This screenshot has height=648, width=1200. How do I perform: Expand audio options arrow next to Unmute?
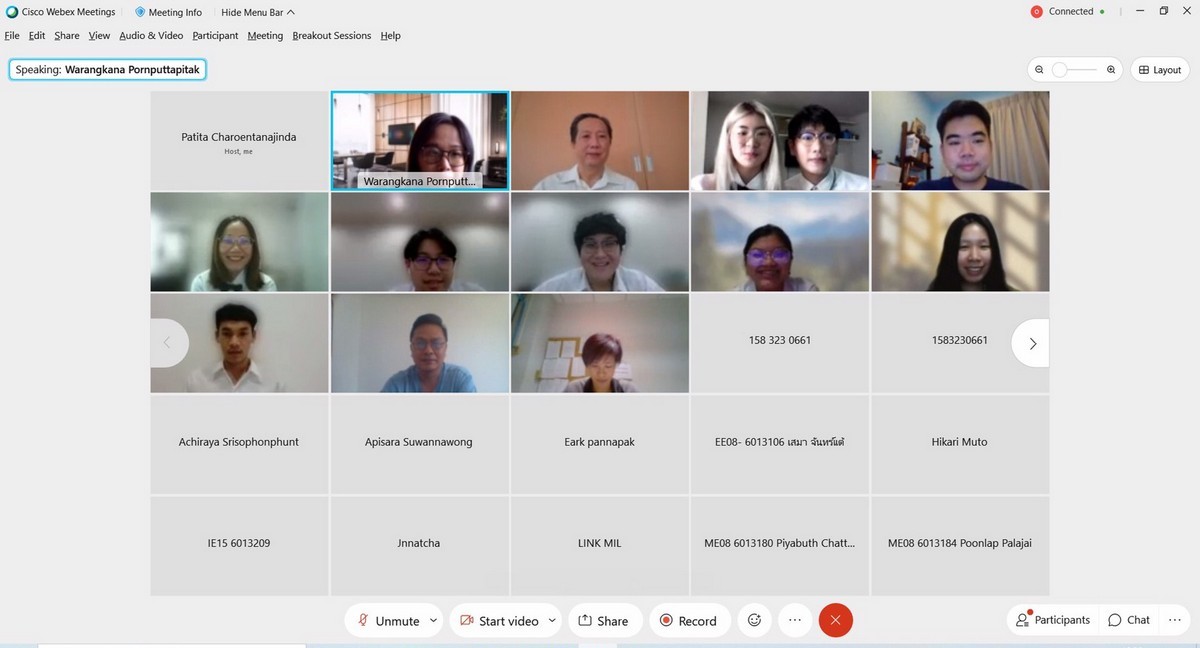pyautogui.click(x=433, y=620)
